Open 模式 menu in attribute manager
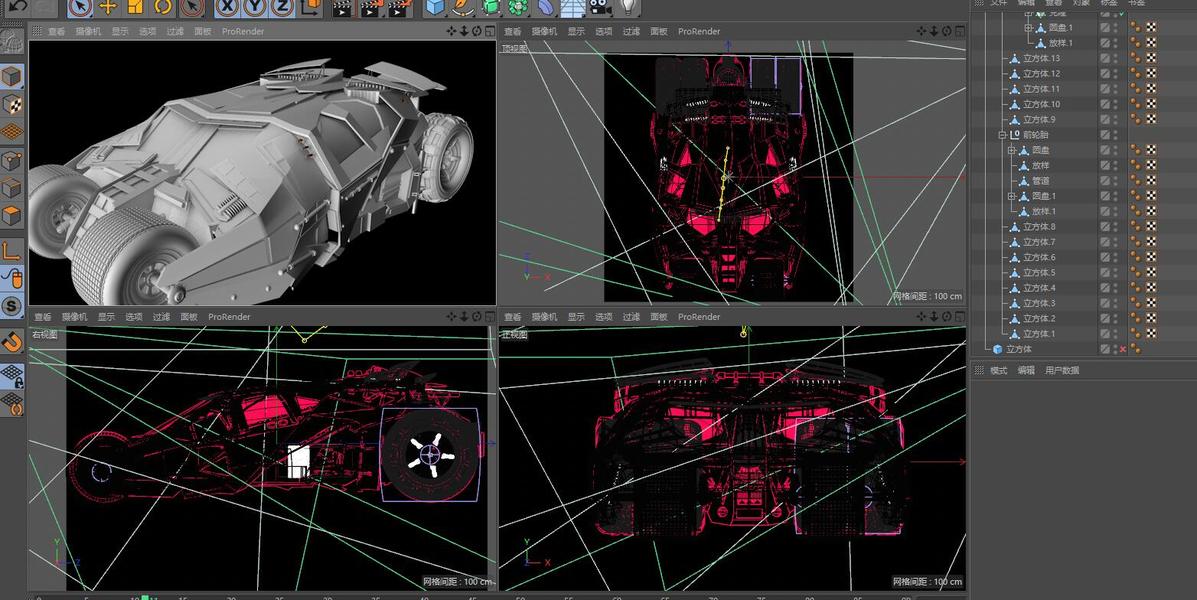The image size is (1197, 600). tap(999, 370)
